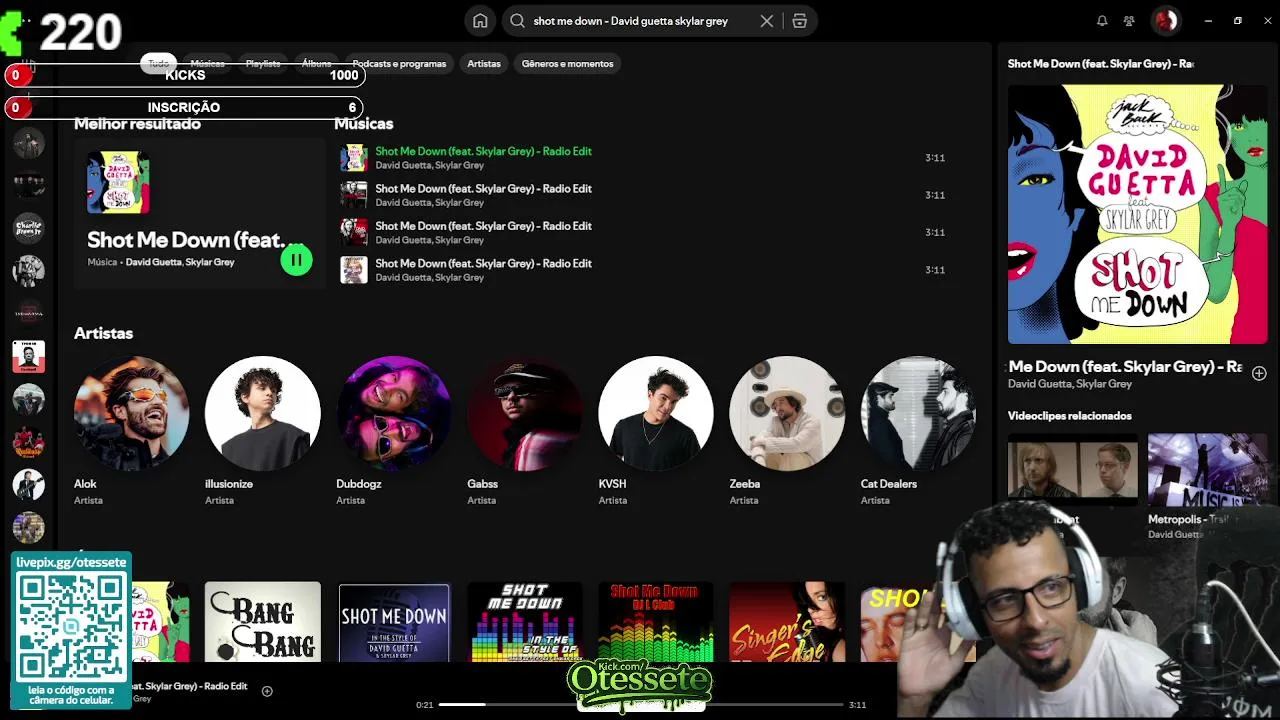Image resolution: width=1280 pixels, height=720 pixels.
Task: Add bottom bar track to Liked Songs
Action: 267,691
